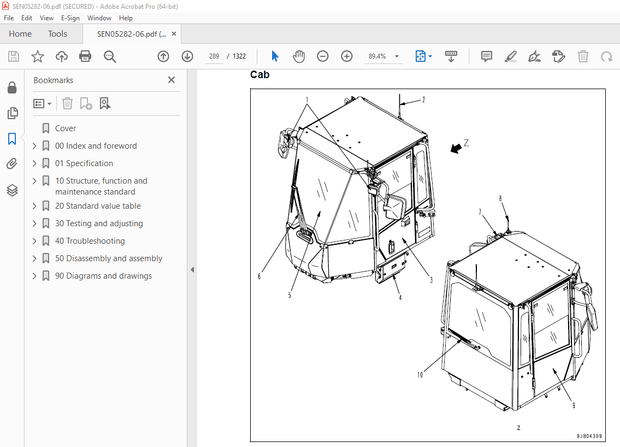Click the scrolling mode keyboard icon
Image resolution: width=620 pixels, height=447 pixels.
(451, 57)
